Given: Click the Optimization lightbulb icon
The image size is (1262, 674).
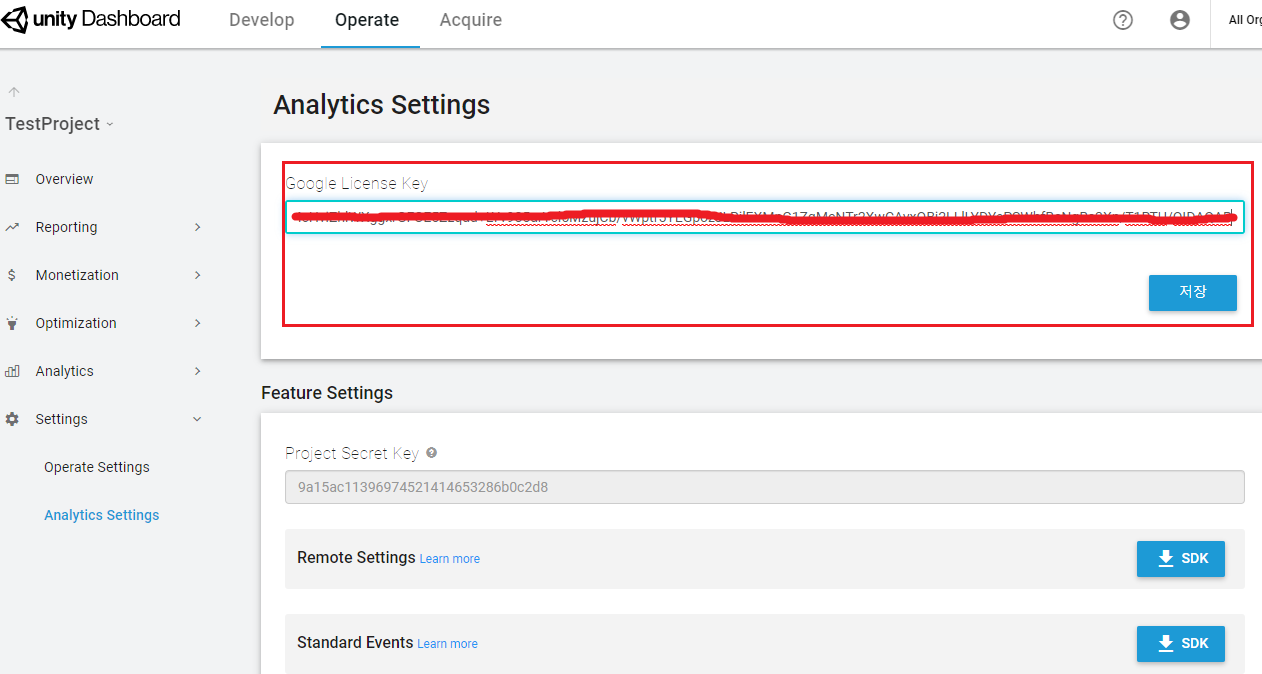Looking at the screenshot, I should 12,323.
